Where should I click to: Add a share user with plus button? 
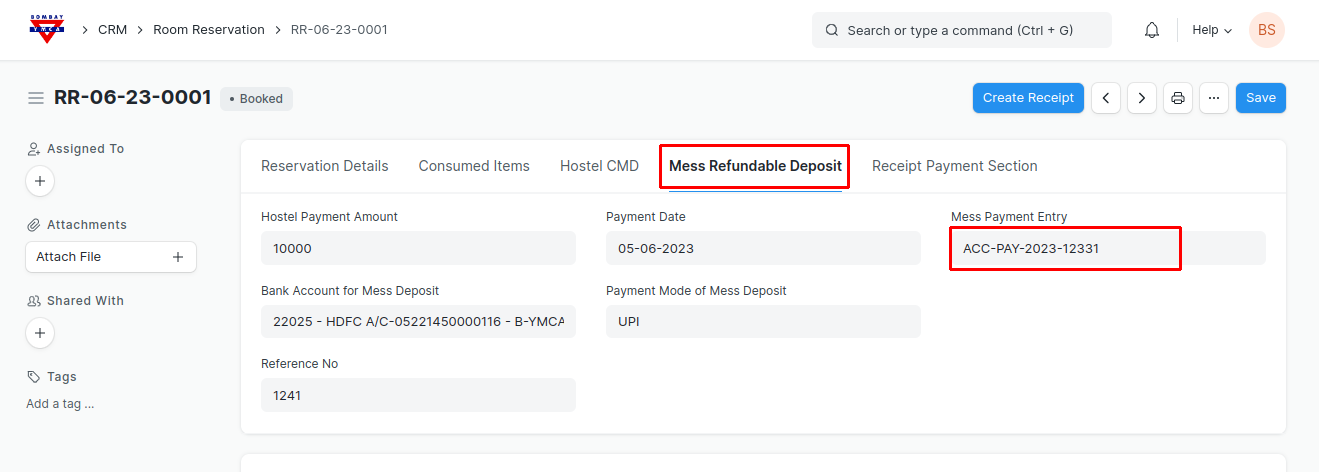[40, 333]
